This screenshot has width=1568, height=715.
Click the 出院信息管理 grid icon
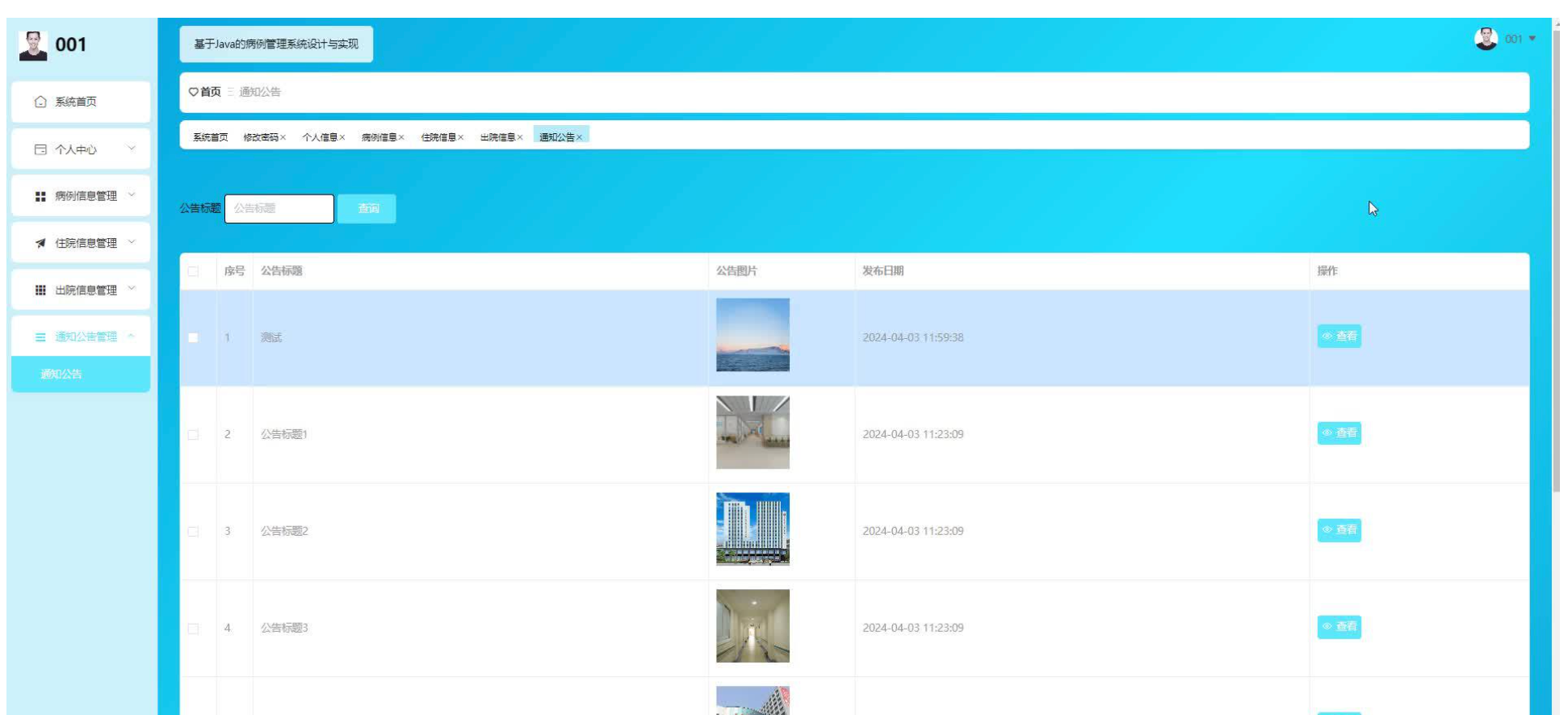[40, 290]
